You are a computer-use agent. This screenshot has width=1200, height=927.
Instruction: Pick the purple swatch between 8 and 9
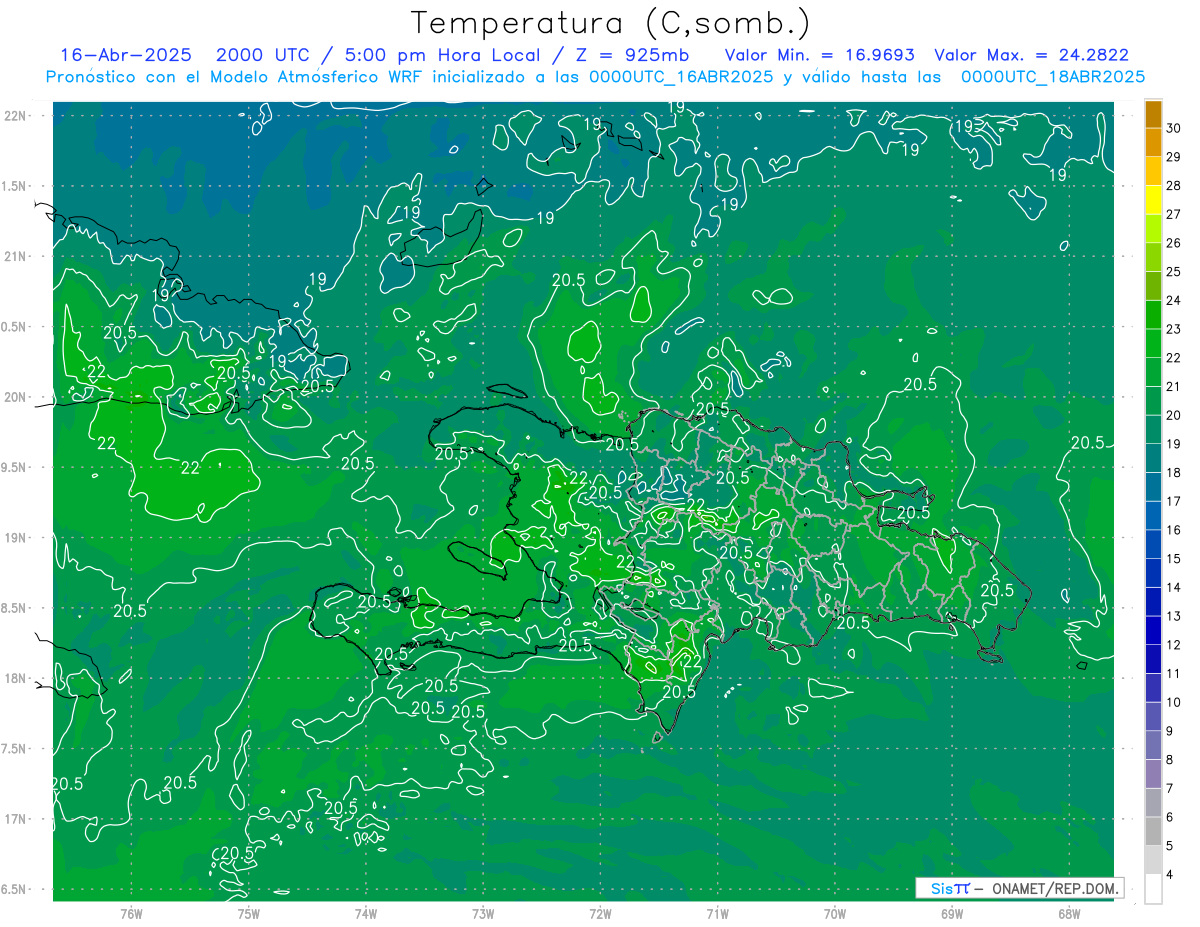click(x=1153, y=746)
